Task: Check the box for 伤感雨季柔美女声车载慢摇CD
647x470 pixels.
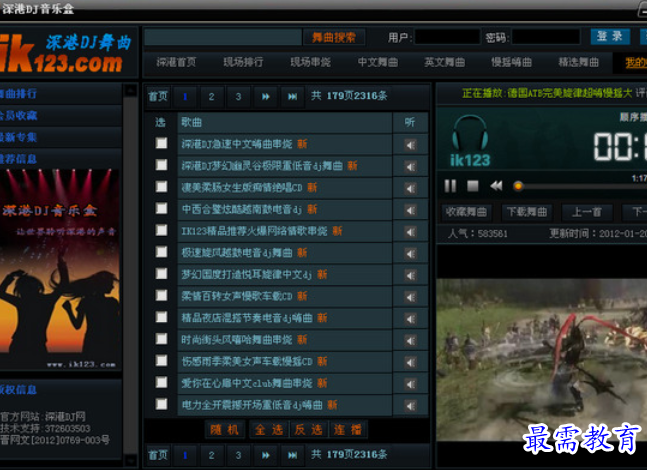Action: click(x=161, y=361)
